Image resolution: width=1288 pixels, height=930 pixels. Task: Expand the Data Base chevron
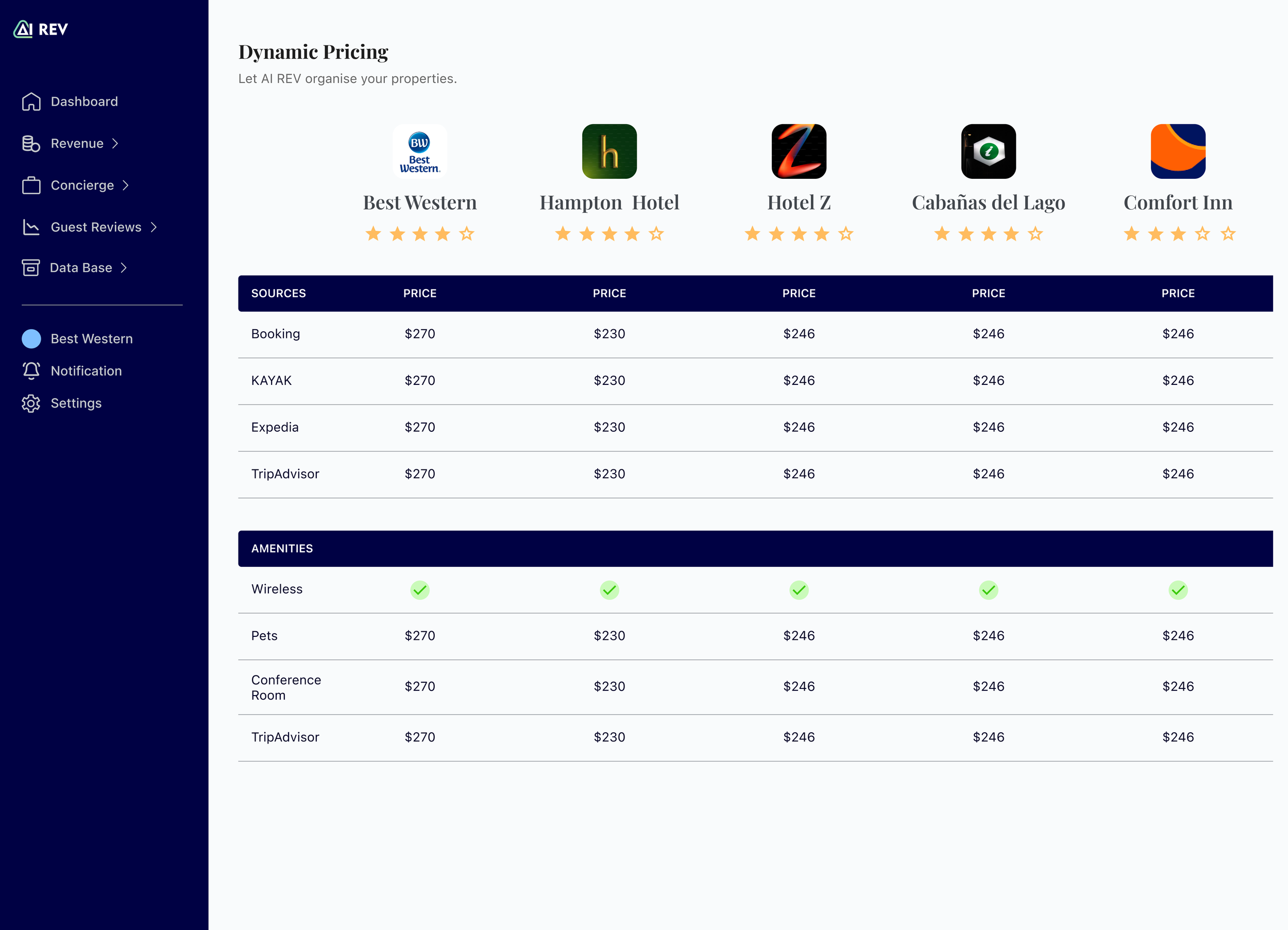coord(124,267)
